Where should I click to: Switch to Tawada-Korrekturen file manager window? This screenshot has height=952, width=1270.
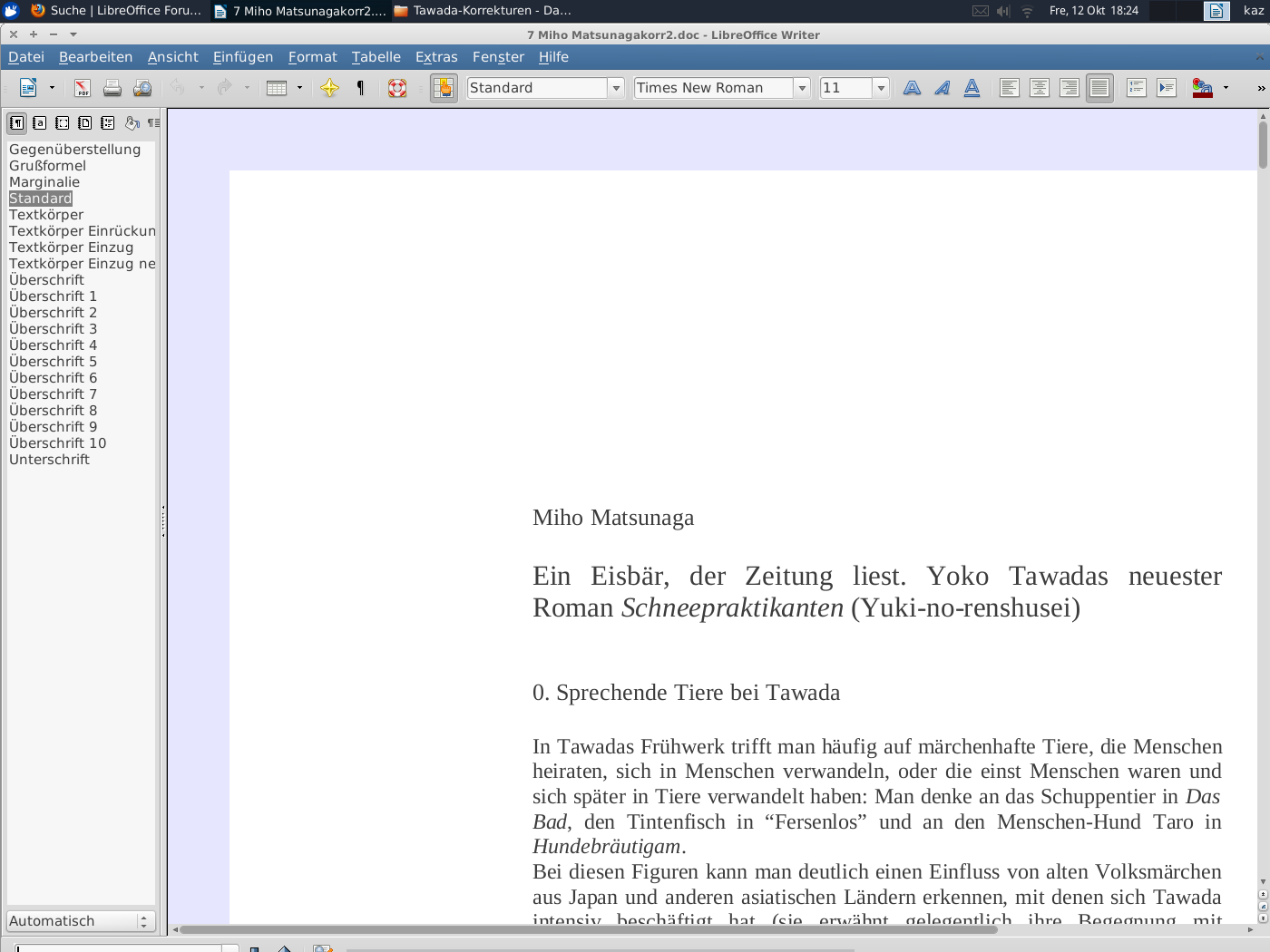(483, 11)
